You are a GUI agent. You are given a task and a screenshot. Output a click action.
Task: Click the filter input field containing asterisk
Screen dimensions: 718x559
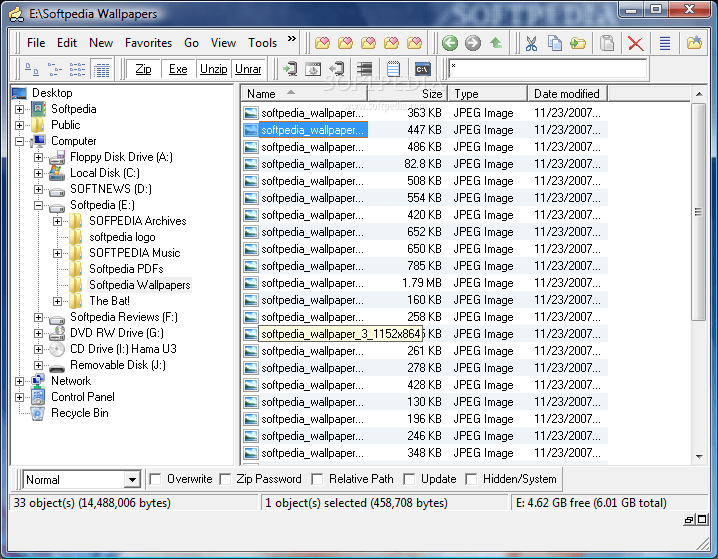click(548, 68)
